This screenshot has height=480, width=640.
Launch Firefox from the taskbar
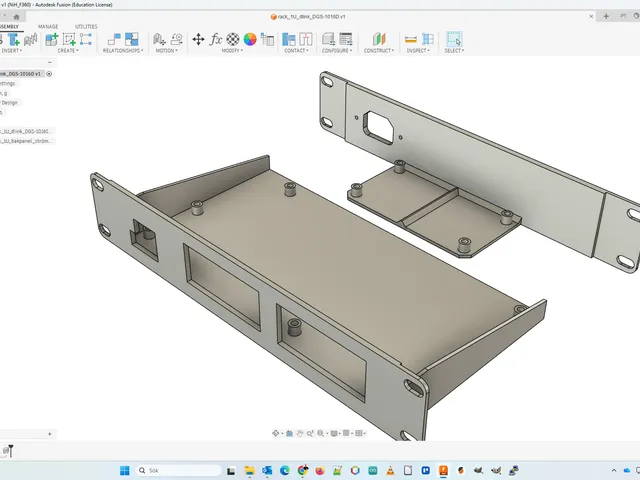[320, 471]
